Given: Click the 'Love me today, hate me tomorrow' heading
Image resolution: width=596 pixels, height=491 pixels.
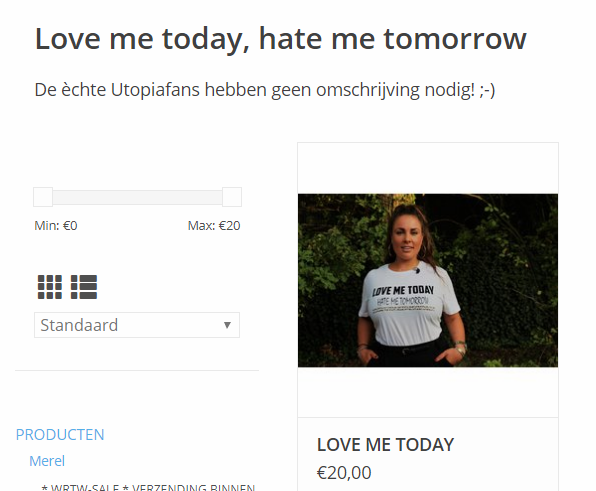Looking at the screenshot, I should [x=281, y=40].
